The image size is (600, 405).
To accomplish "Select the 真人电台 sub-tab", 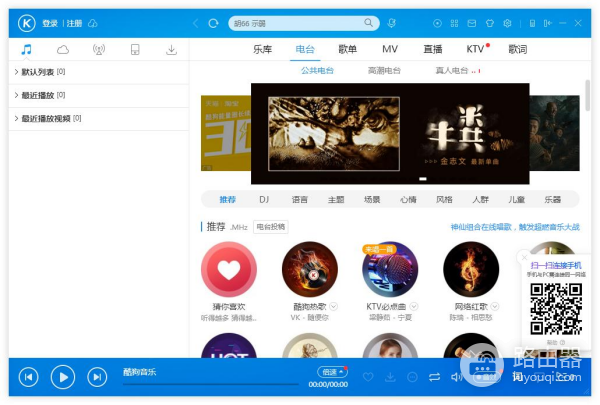I will 452,70.
